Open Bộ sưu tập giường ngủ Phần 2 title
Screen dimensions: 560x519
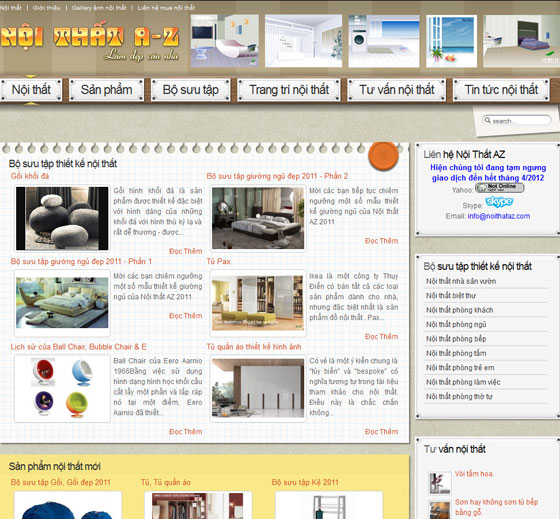pyautogui.click(x=277, y=176)
